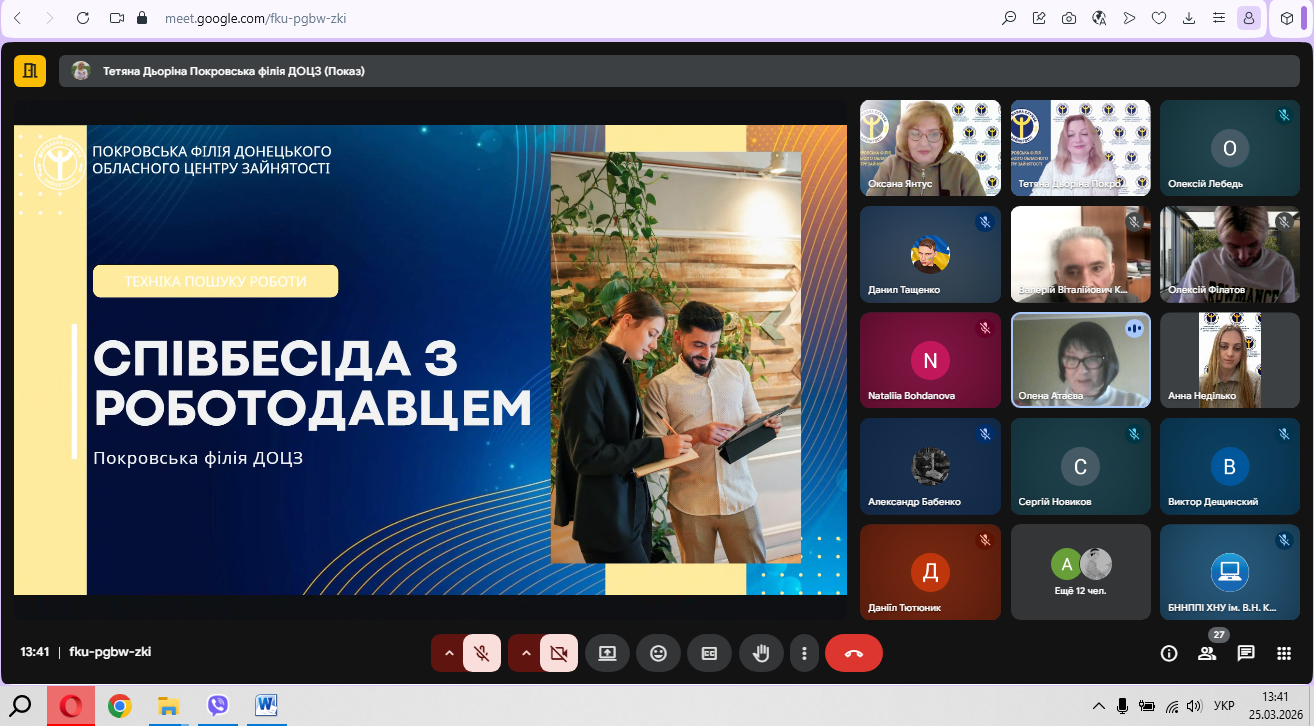Leave the call with red hang-up button
1314x726 pixels.
854,653
